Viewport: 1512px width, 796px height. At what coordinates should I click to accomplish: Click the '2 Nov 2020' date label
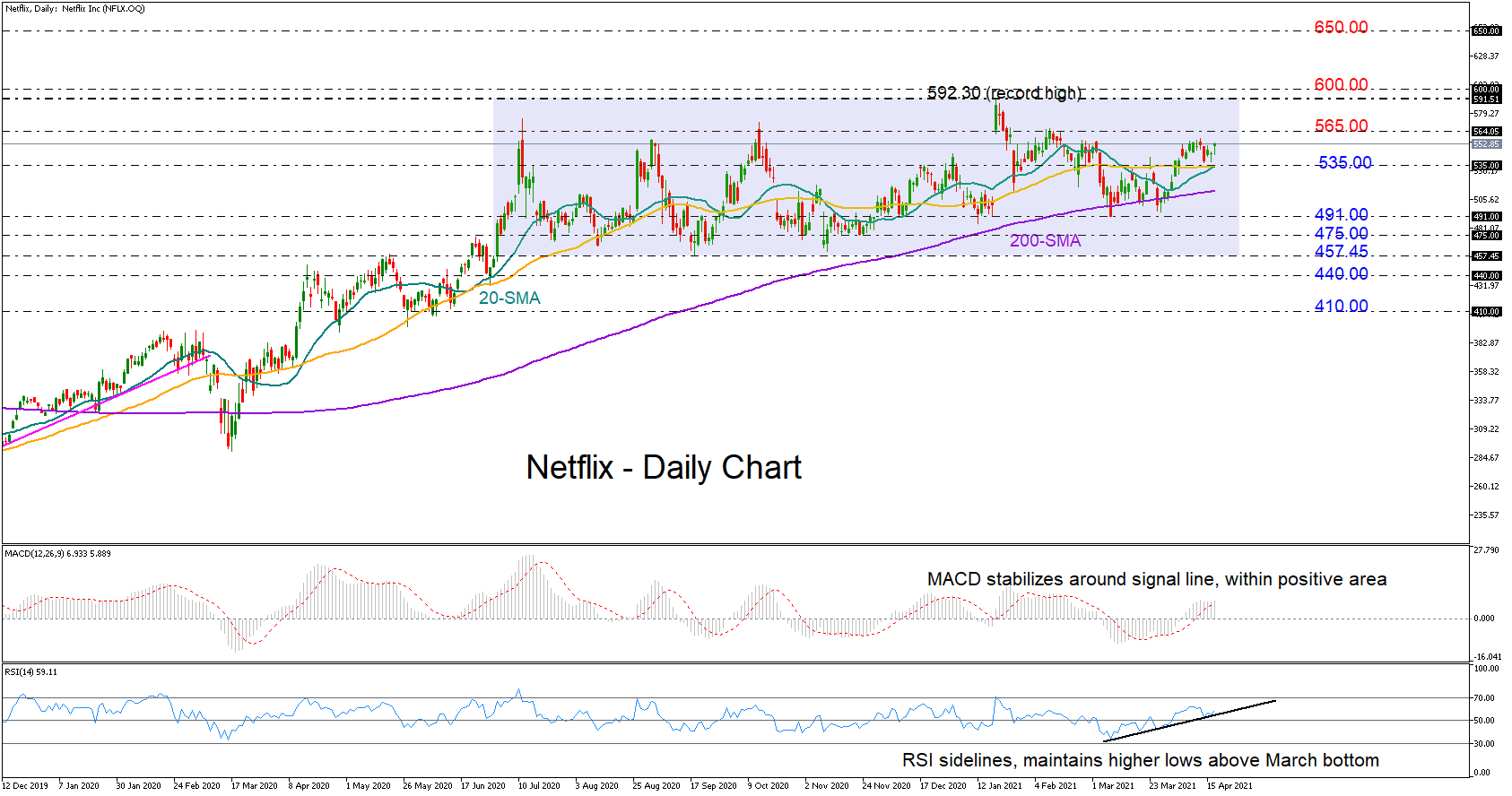coord(827,786)
